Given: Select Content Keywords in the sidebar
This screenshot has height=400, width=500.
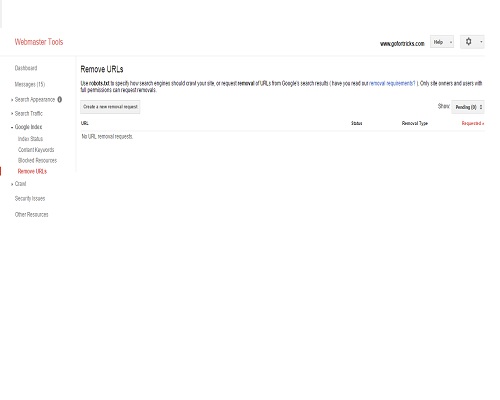Looking at the screenshot, I should (x=36, y=150).
